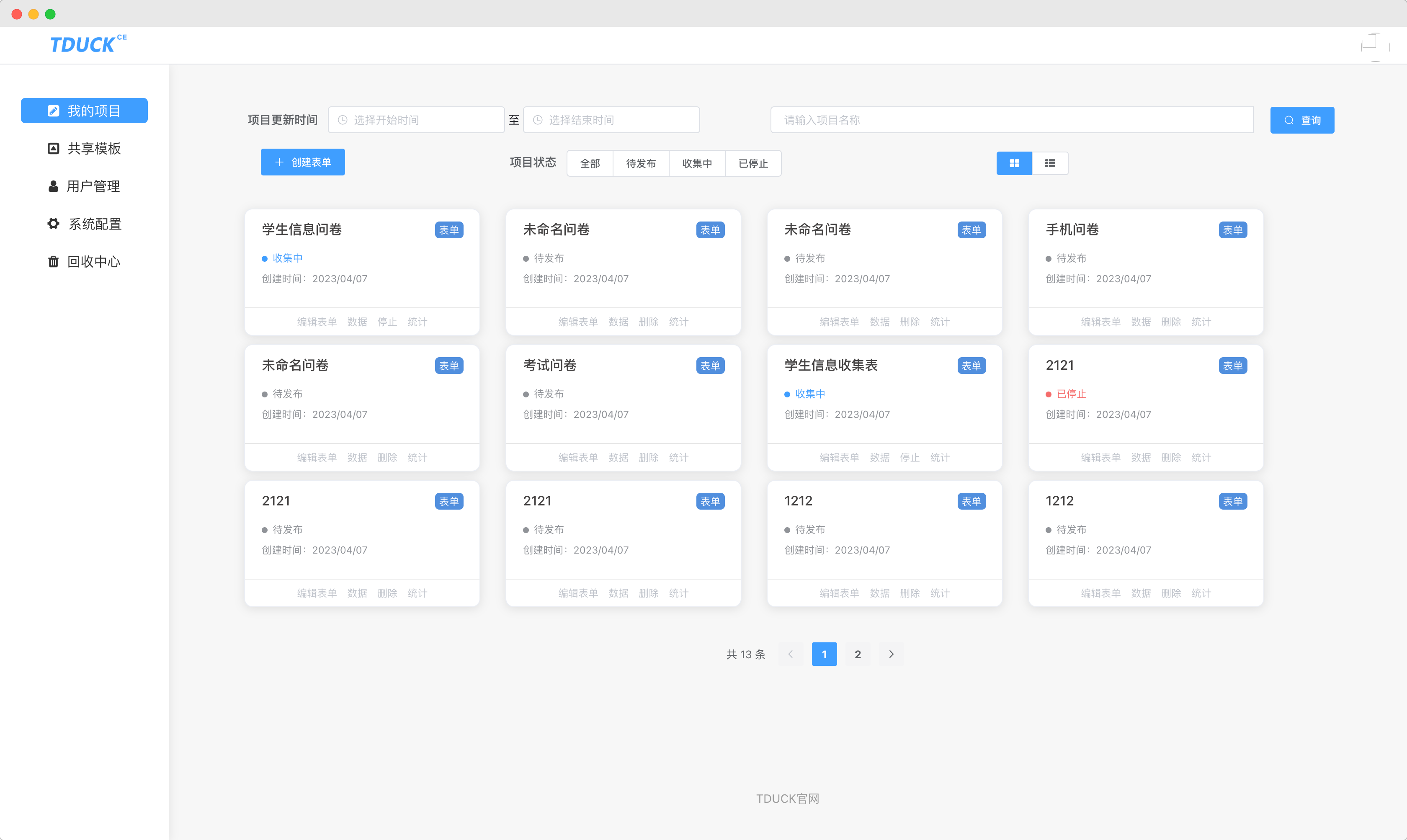Filter projects by 已停止 status
1407x840 pixels.
pos(753,163)
